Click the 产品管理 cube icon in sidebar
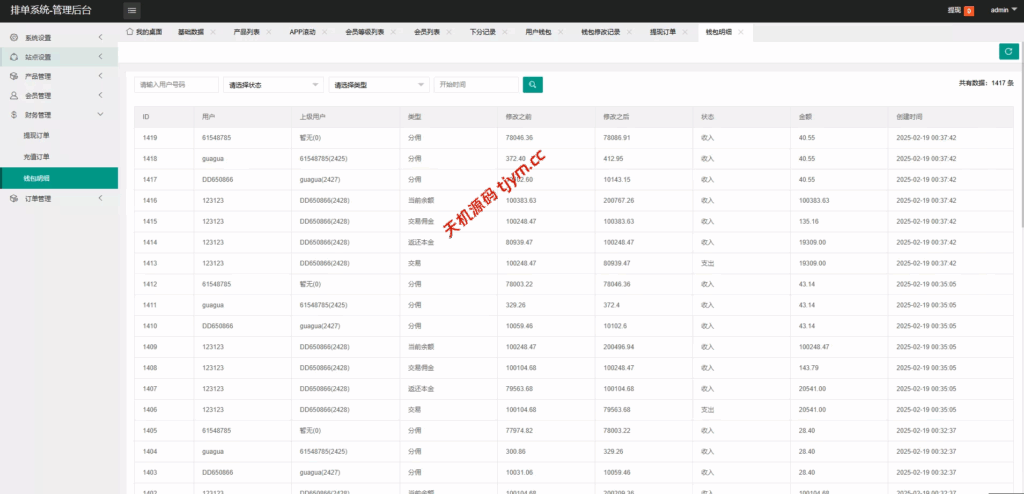This screenshot has width=1024, height=494. (x=14, y=76)
